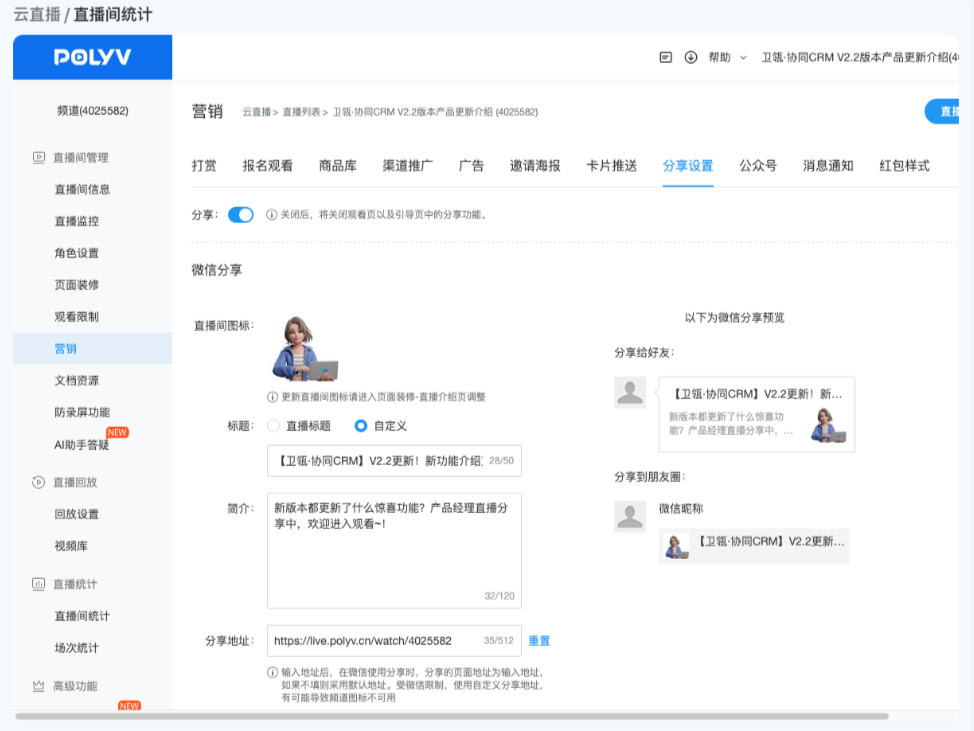Click the 云直播 breadcrumb link
This screenshot has height=731, width=974.
(256, 112)
